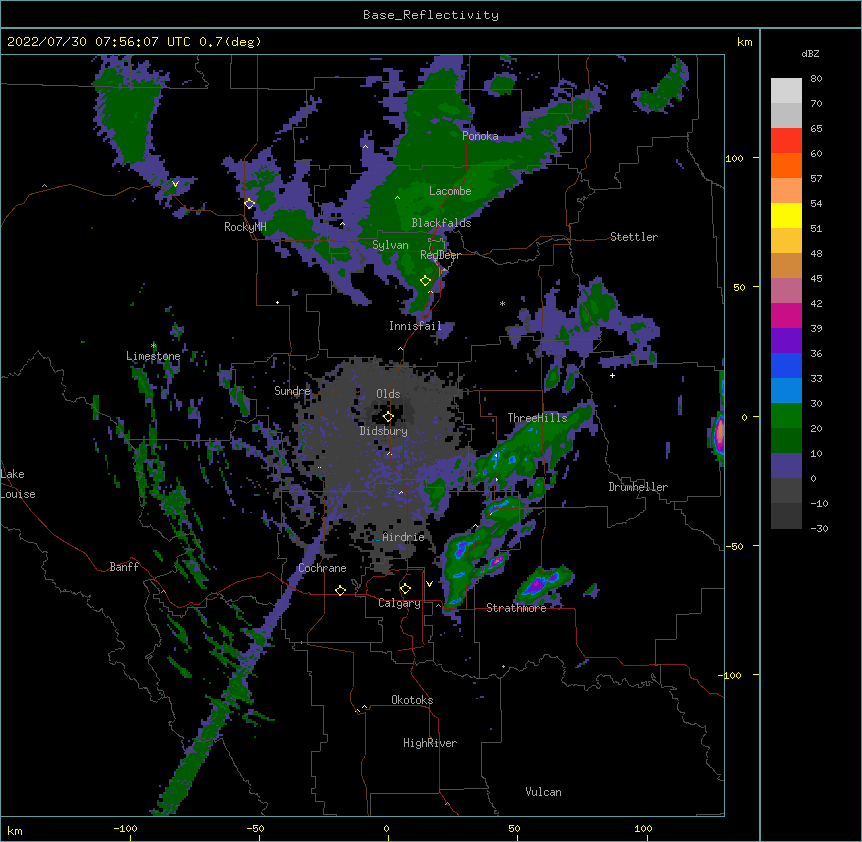Click the orange legend swatch between 60 and 57

click(786, 165)
